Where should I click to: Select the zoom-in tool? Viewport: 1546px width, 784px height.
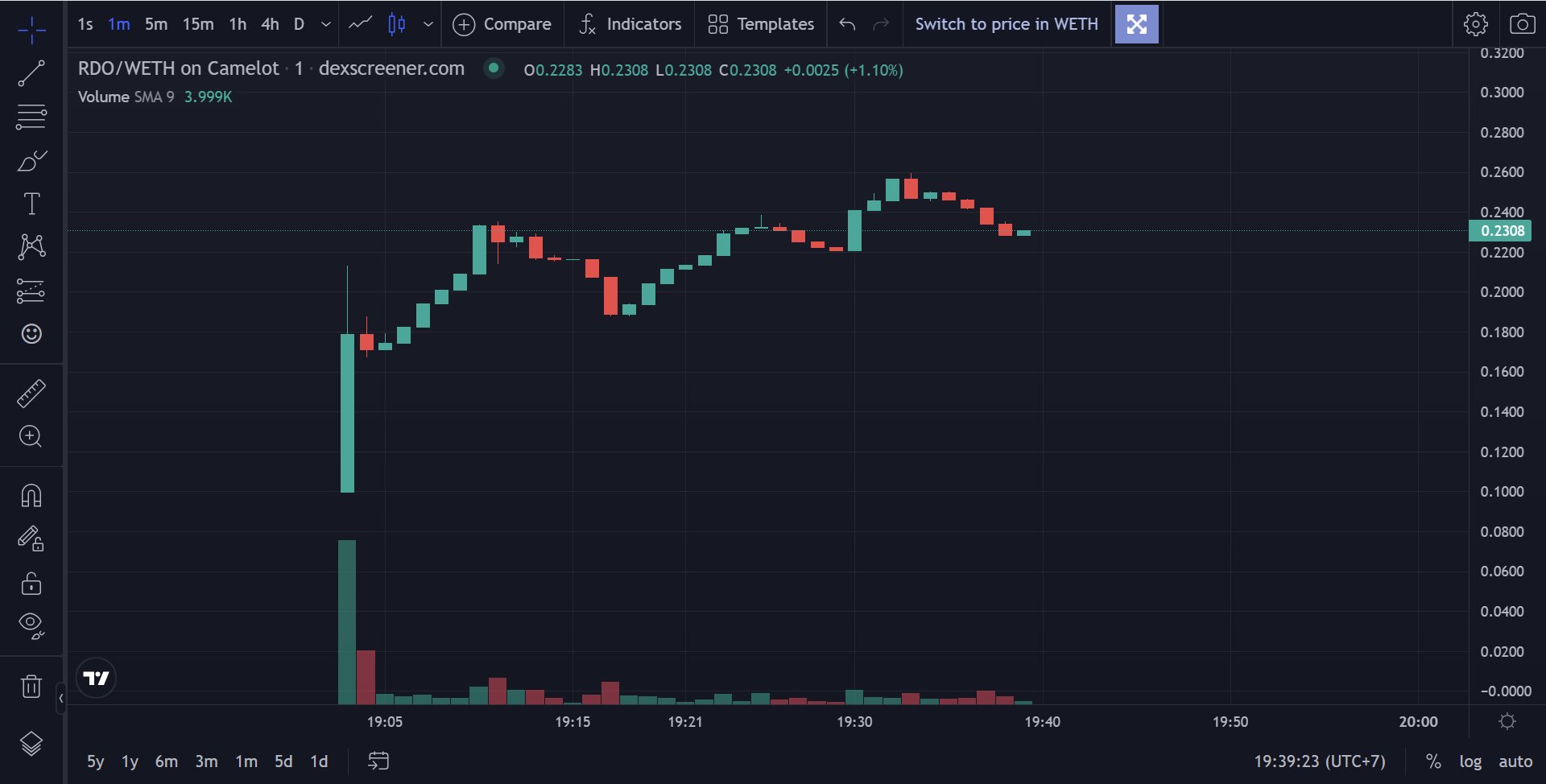(x=31, y=435)
